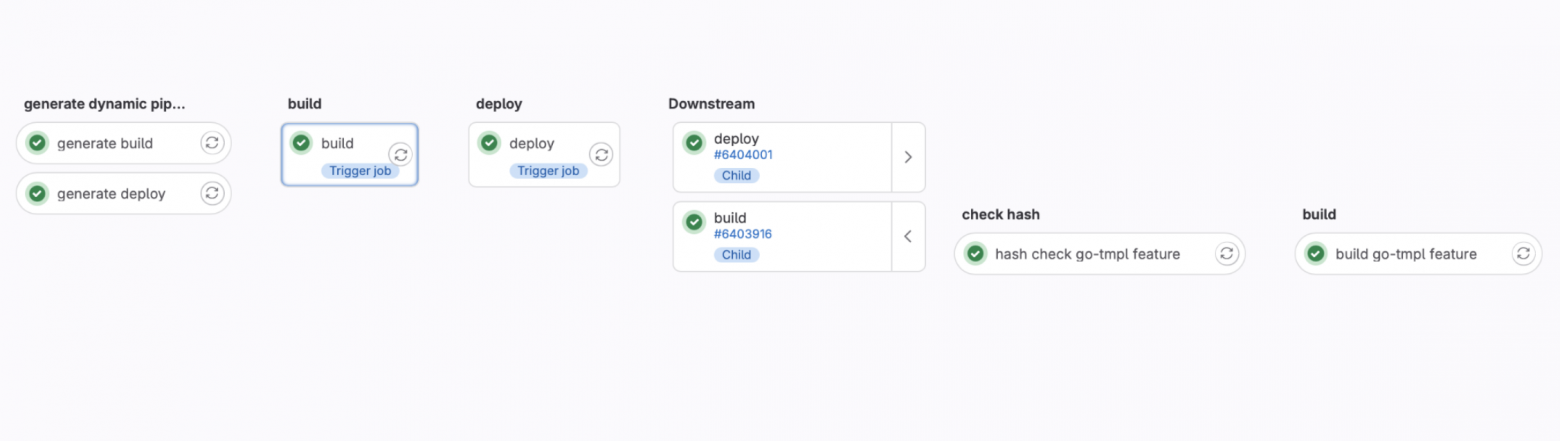Click success icon on downstream deploy pipeline
Screen dimensions: 1560x441
coord(694,143)
